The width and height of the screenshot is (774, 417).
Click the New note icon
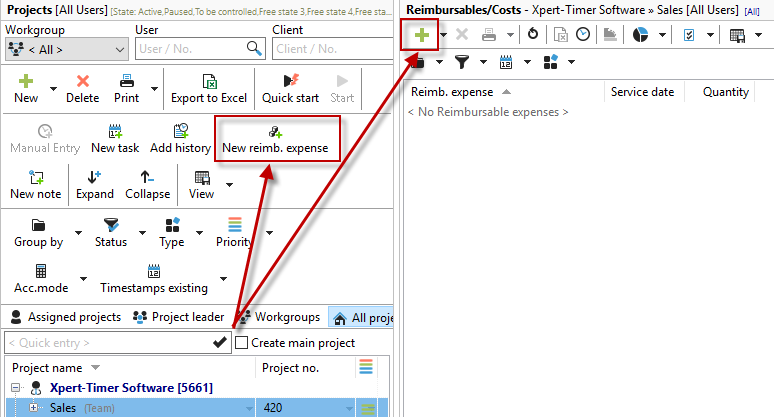[35, 184]
